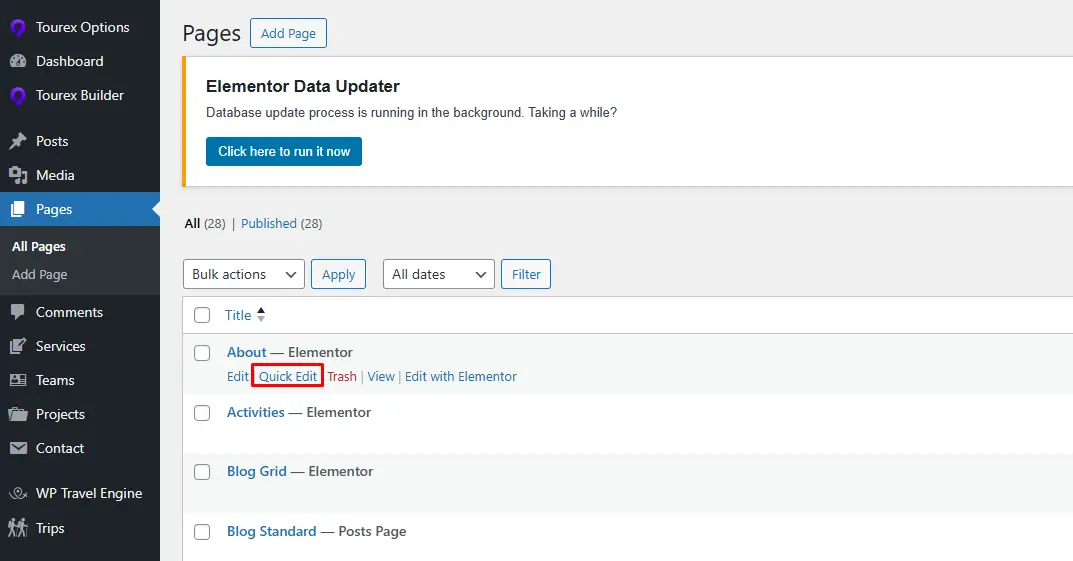Viewport: 1073px width, 561px height.
Task: Click the Projects folder icon
Action: point(18,414)
